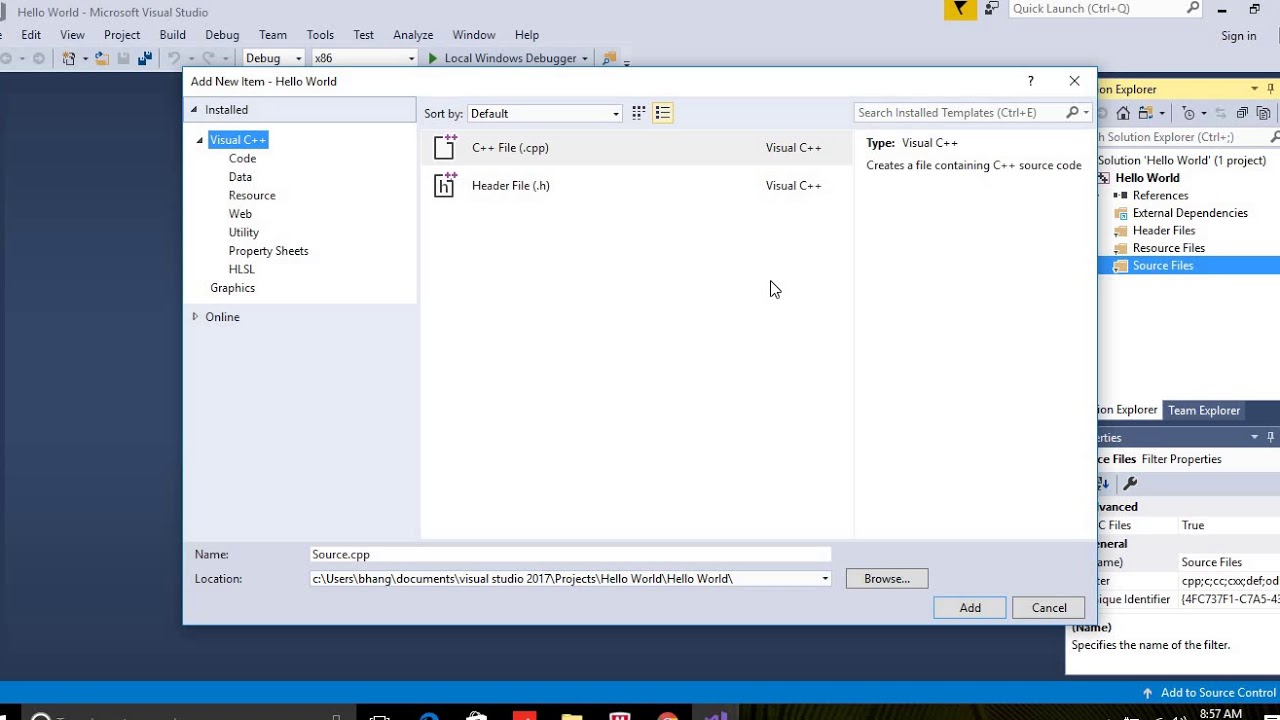Click the Browse... button

click(887, 579)
